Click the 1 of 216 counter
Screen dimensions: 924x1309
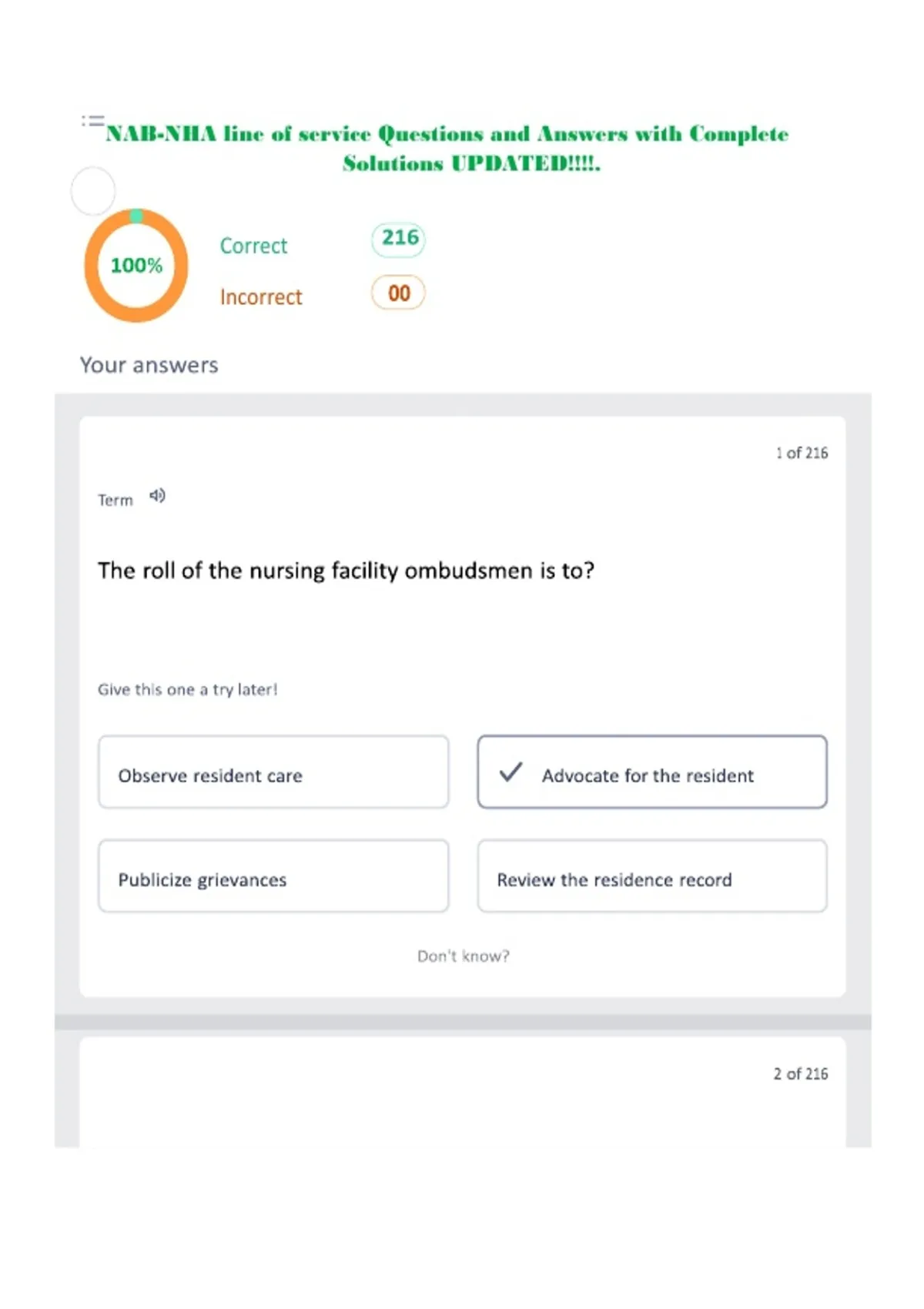point(802,453)
